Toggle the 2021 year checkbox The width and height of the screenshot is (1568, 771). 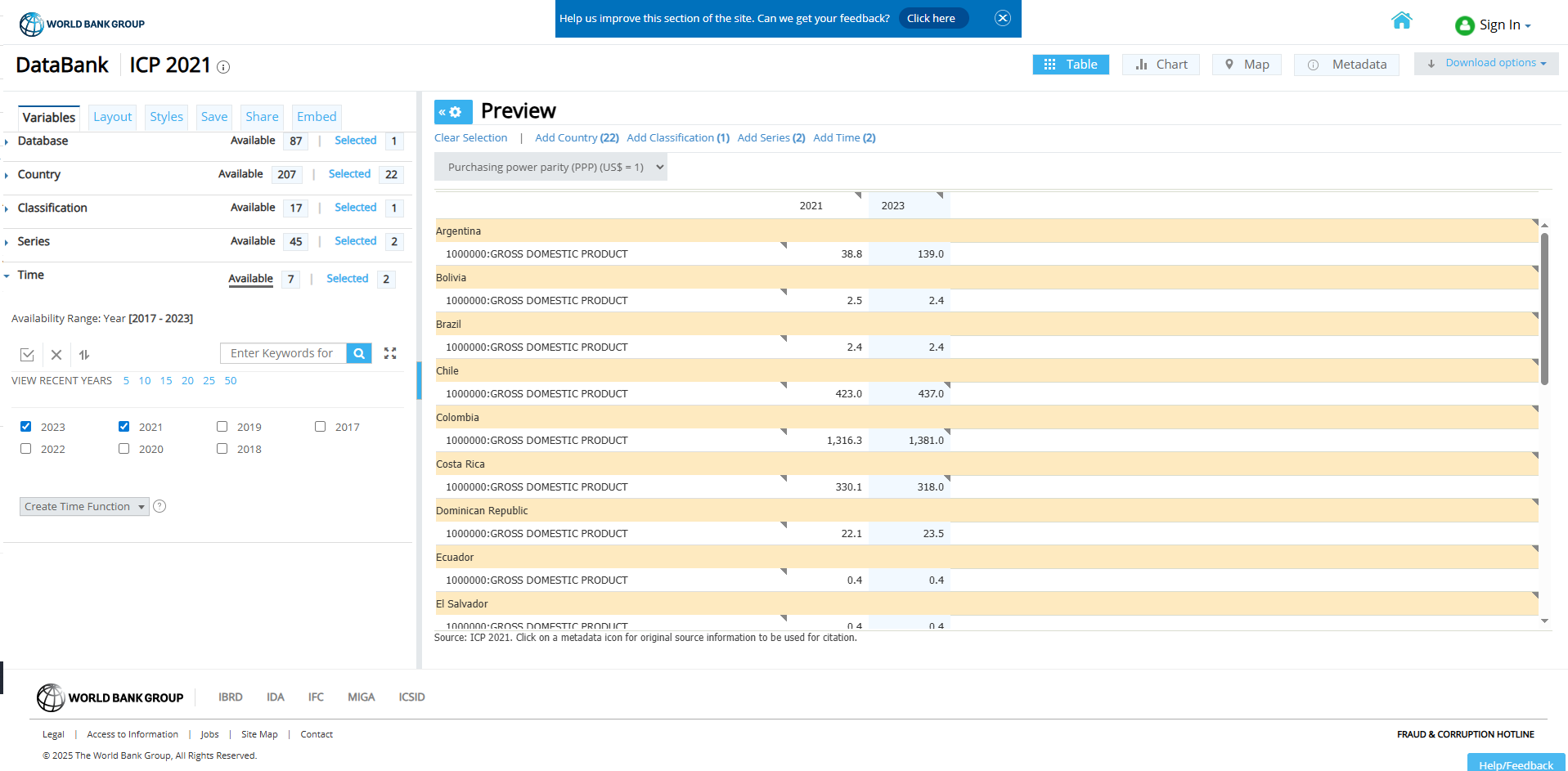click(x=124, y=426)
